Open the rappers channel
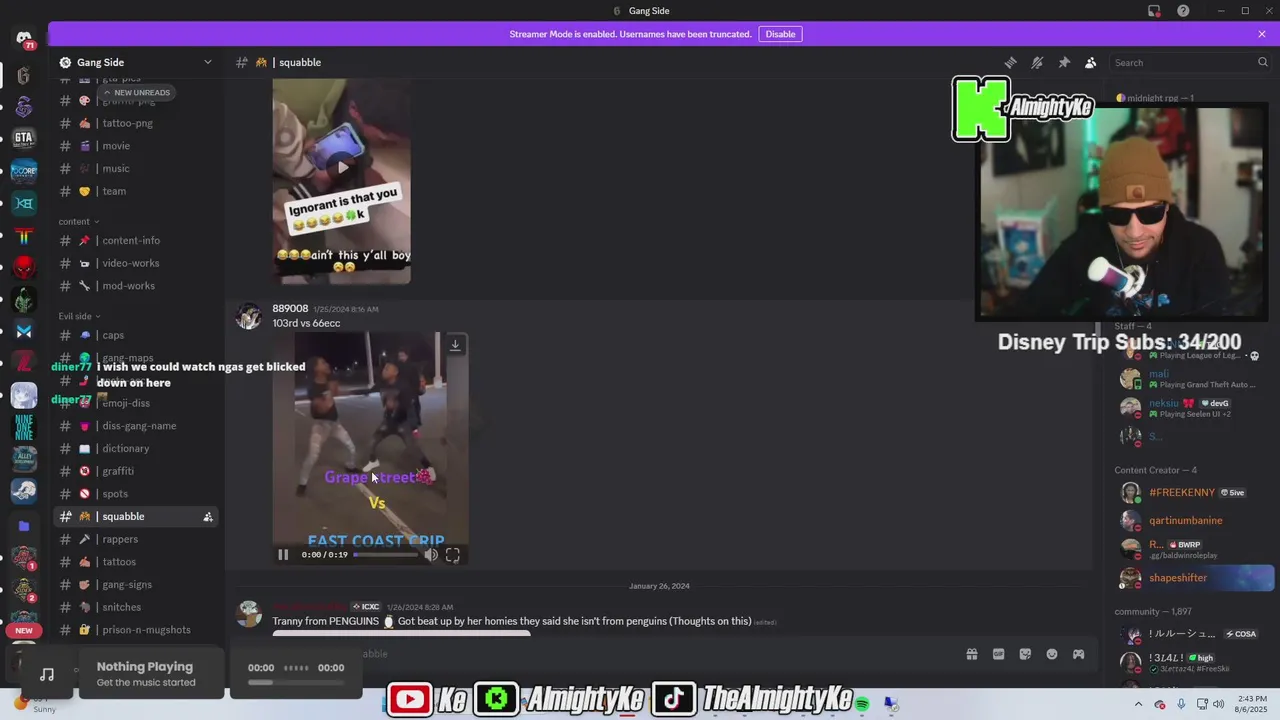The width and height of the screenshot is (1280, 720). [x=136, y=539]
